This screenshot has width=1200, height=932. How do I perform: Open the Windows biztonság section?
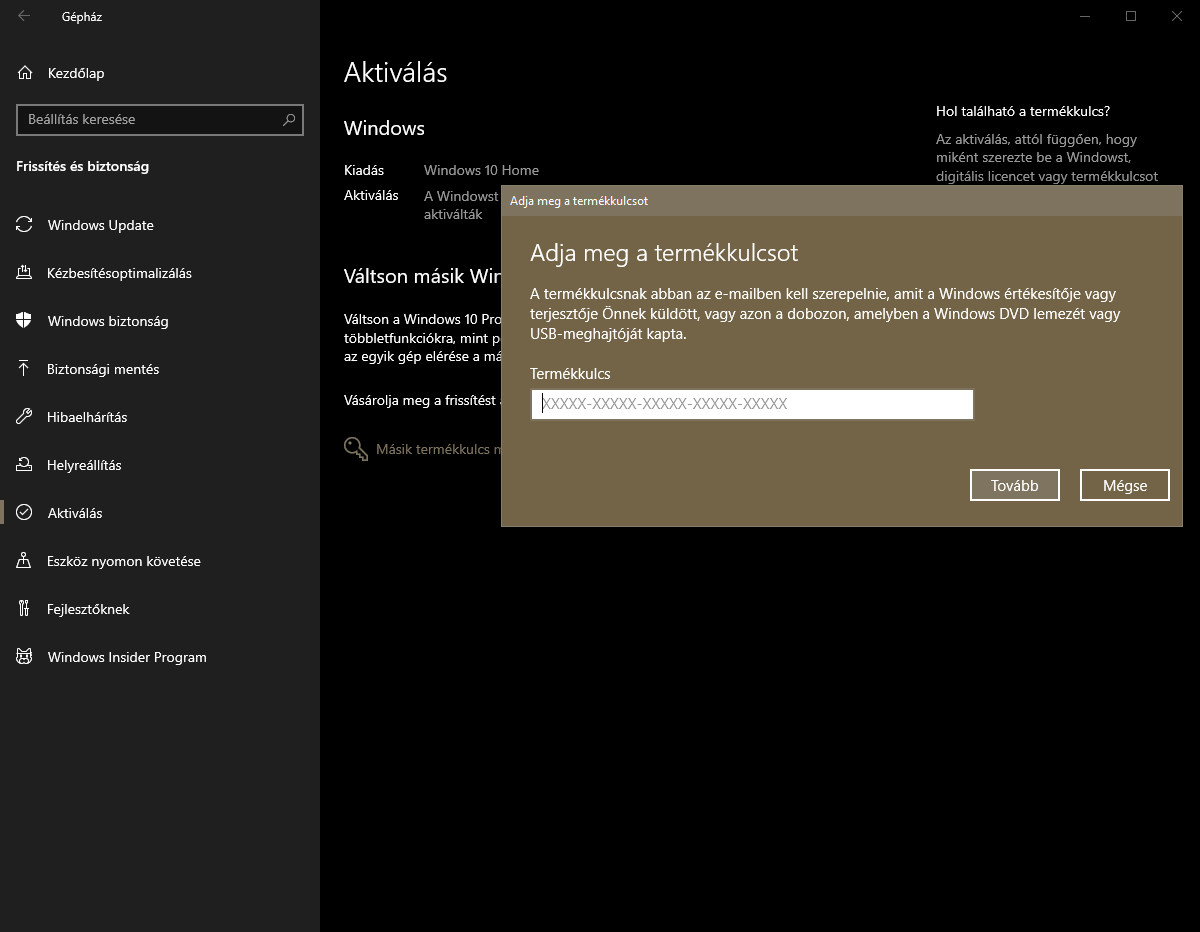click(x=160, y=321)
